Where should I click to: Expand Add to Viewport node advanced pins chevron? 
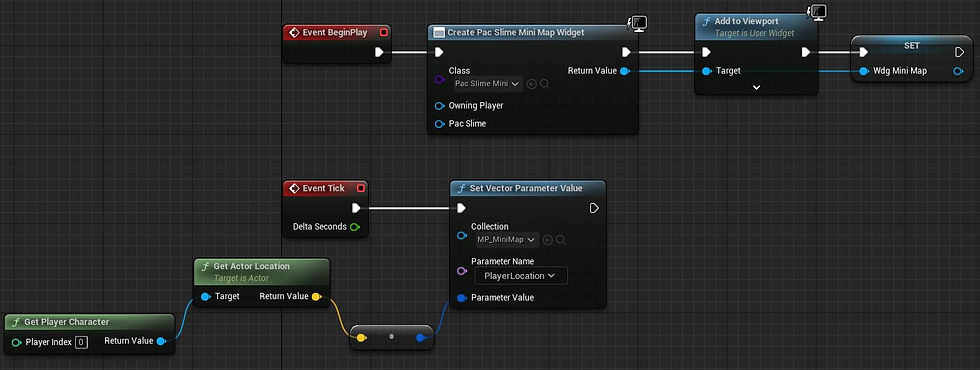(756, 87)
